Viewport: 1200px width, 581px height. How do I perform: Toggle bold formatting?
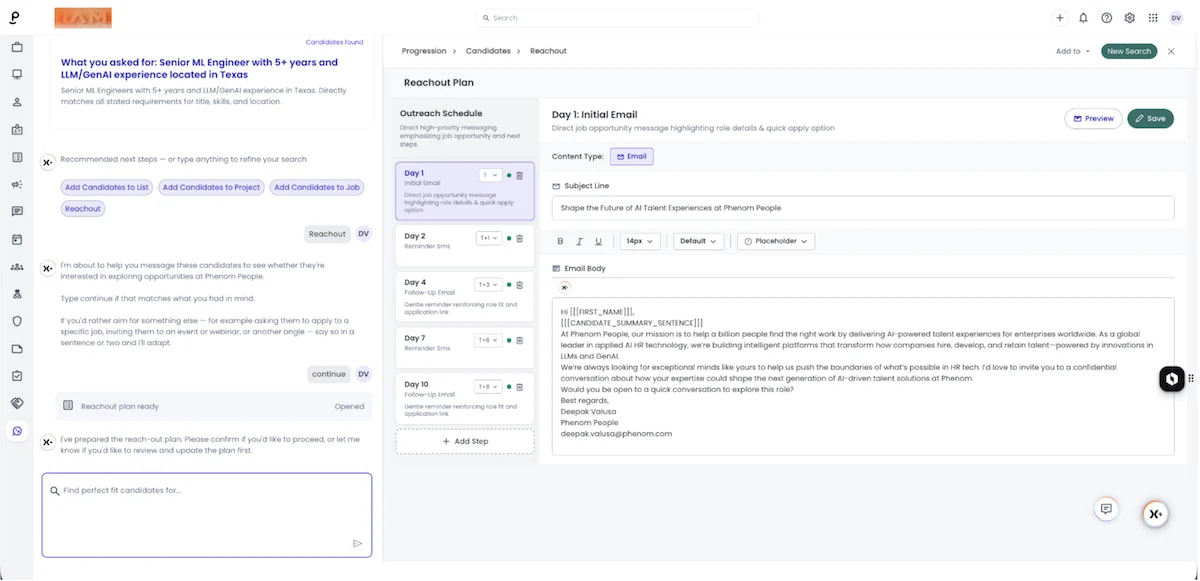560,241
